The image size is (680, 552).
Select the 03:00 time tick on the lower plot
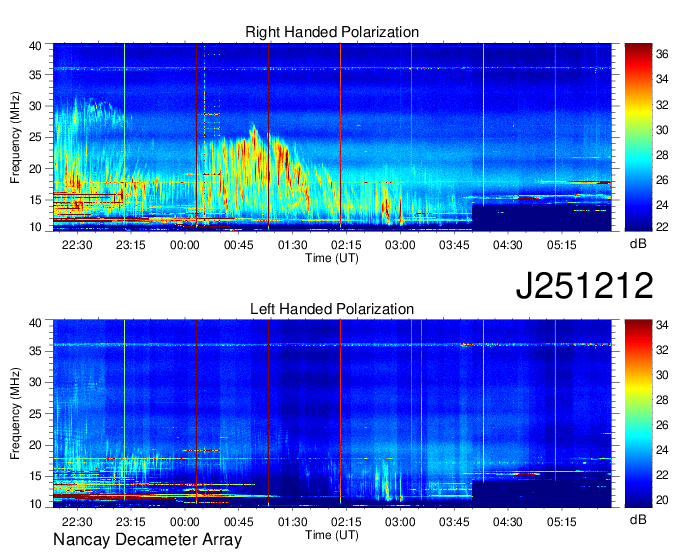pyautogui.click(x=400, y=521)
